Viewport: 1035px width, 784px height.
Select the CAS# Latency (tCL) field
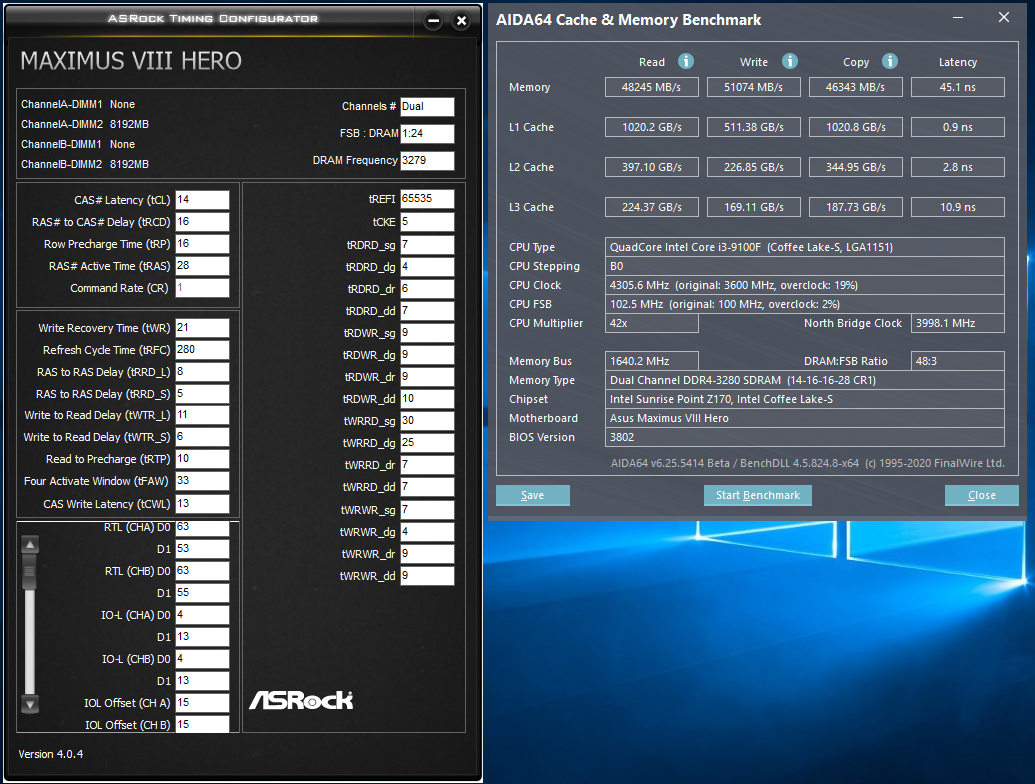(x=202, y=200)
